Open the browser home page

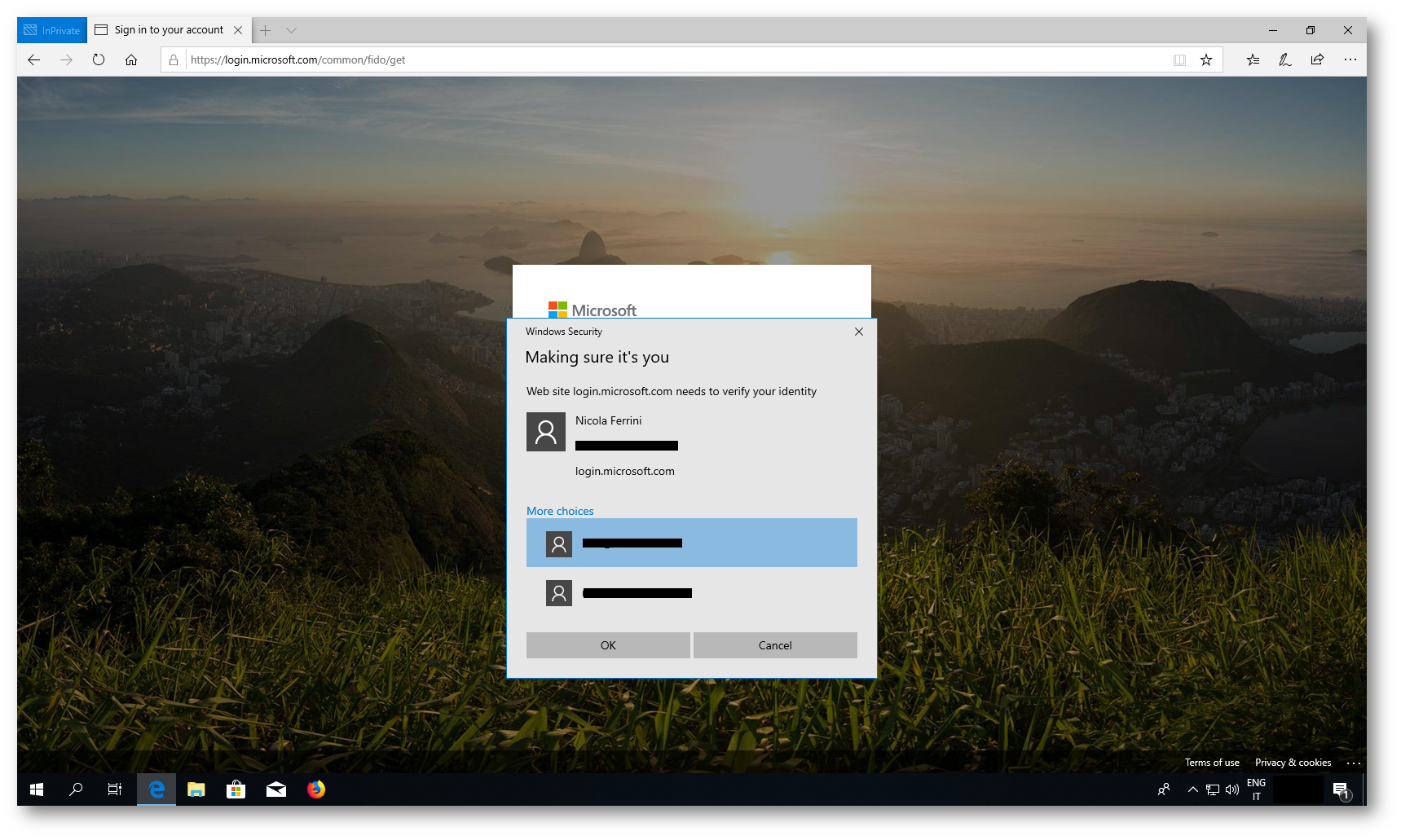coord(131,59)
